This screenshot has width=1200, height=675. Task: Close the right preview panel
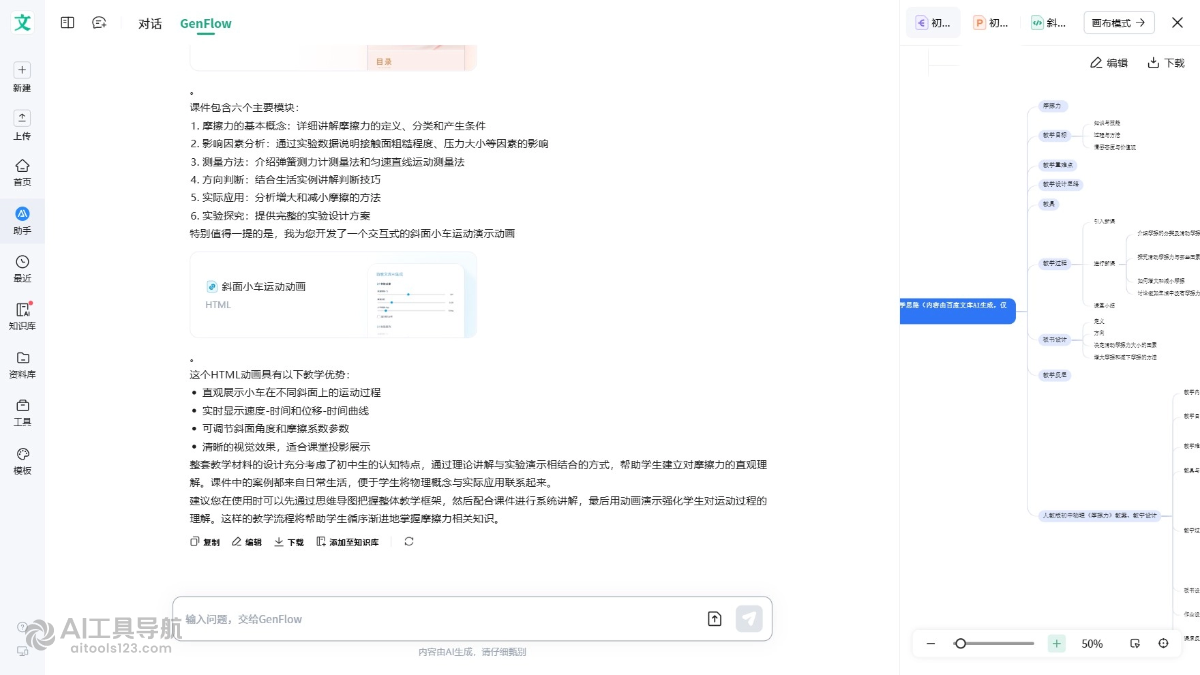coord(1176,22)
